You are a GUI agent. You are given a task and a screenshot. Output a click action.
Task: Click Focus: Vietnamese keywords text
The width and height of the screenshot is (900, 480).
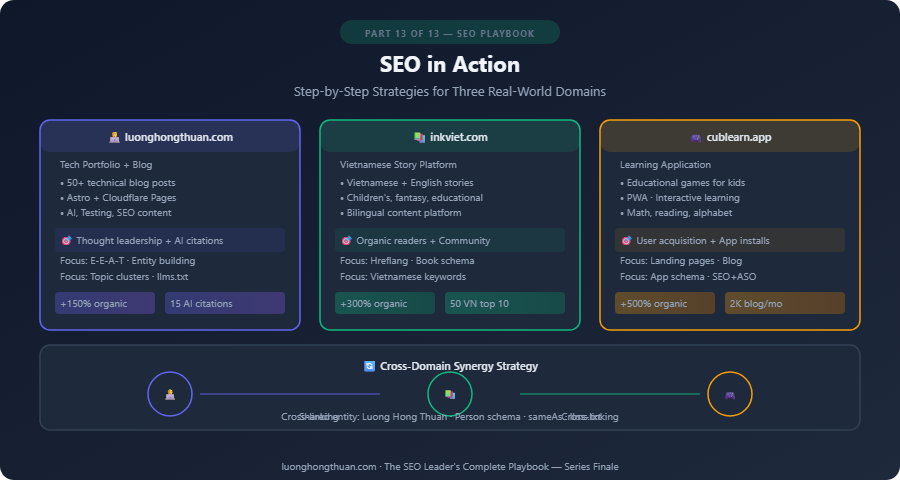click(x=403, y=277)
